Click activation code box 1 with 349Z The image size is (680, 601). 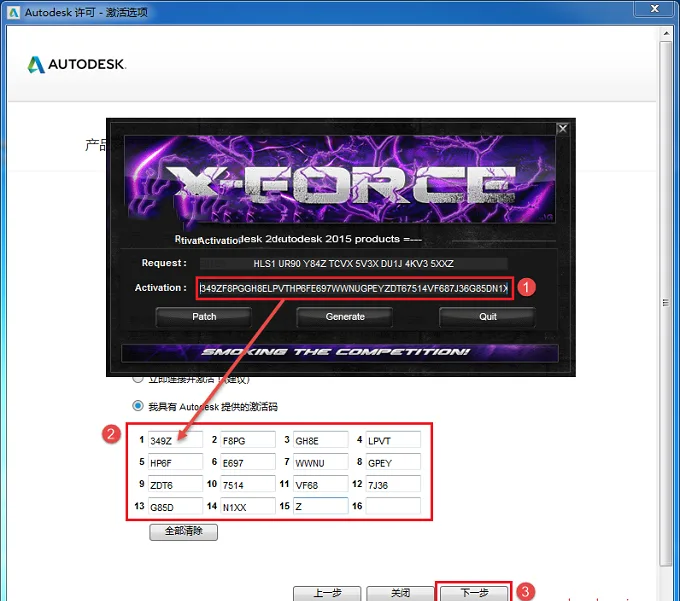tap(175, 440)
